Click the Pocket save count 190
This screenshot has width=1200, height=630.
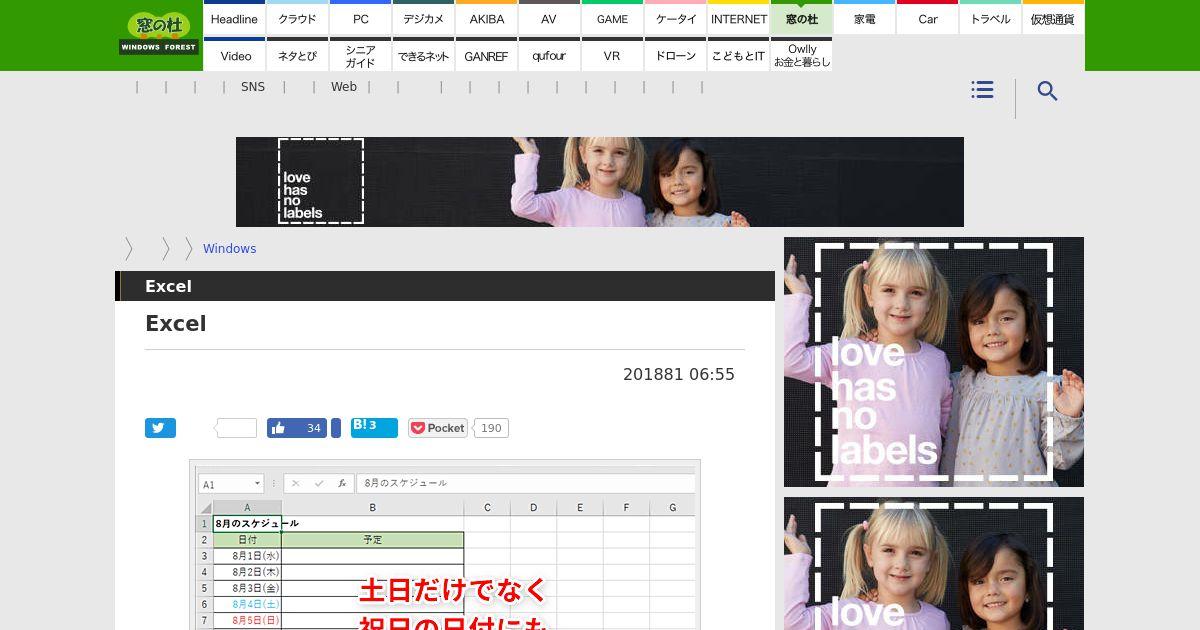click(491, 428)
